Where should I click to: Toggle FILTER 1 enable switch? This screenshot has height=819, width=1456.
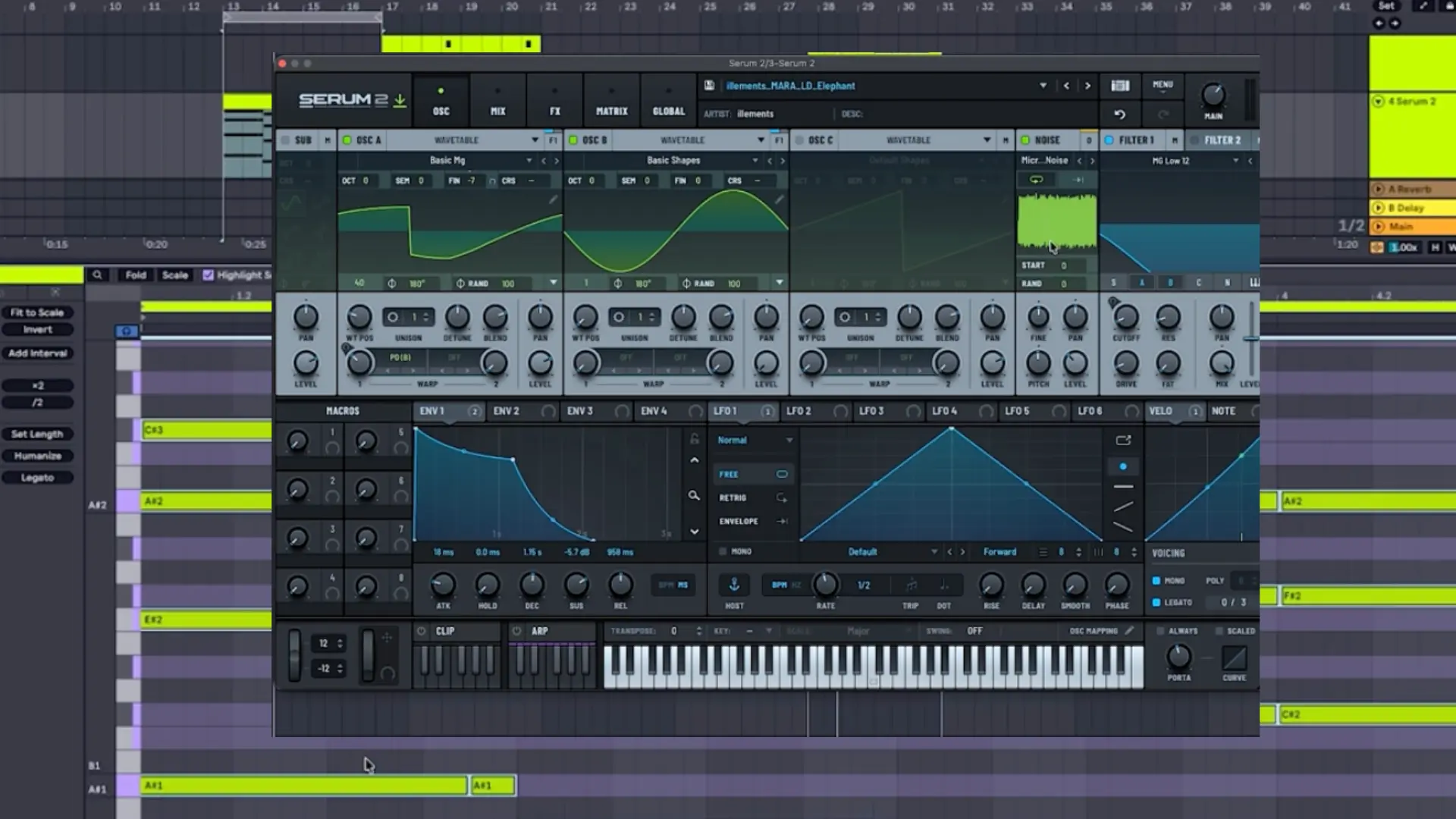coord(1109,140)
